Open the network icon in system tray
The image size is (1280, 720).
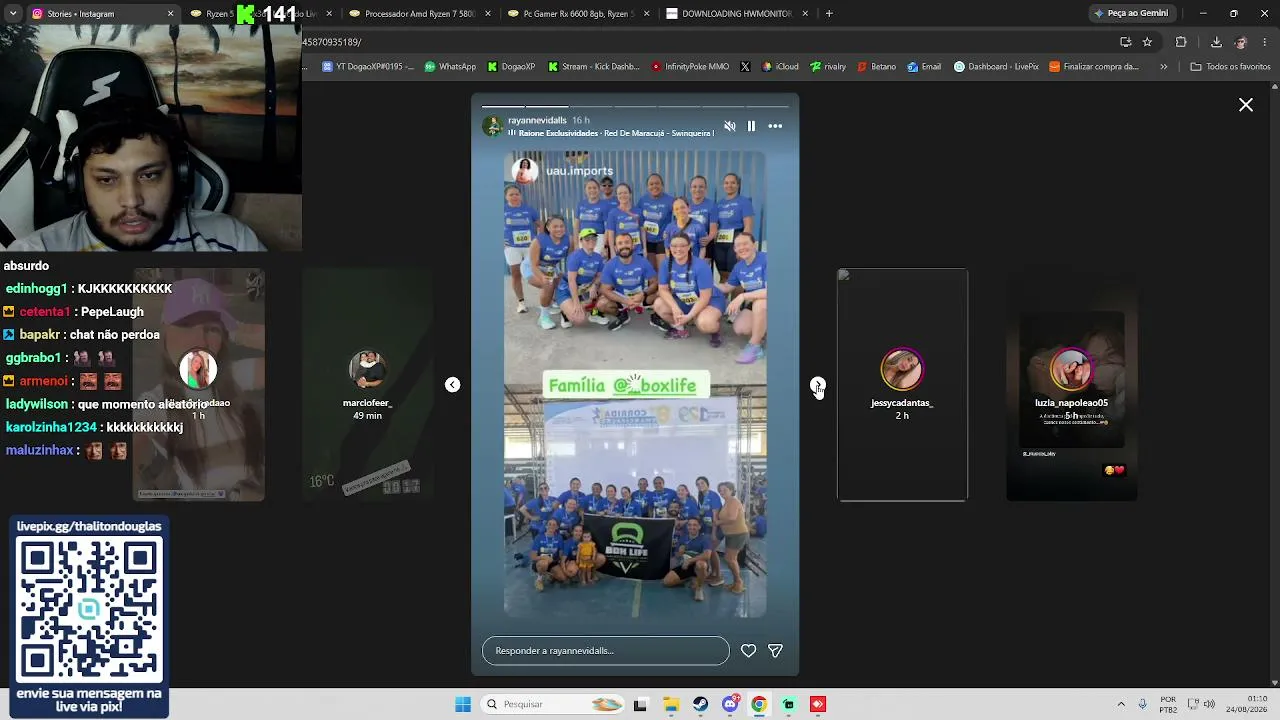tap(1192, 704)
